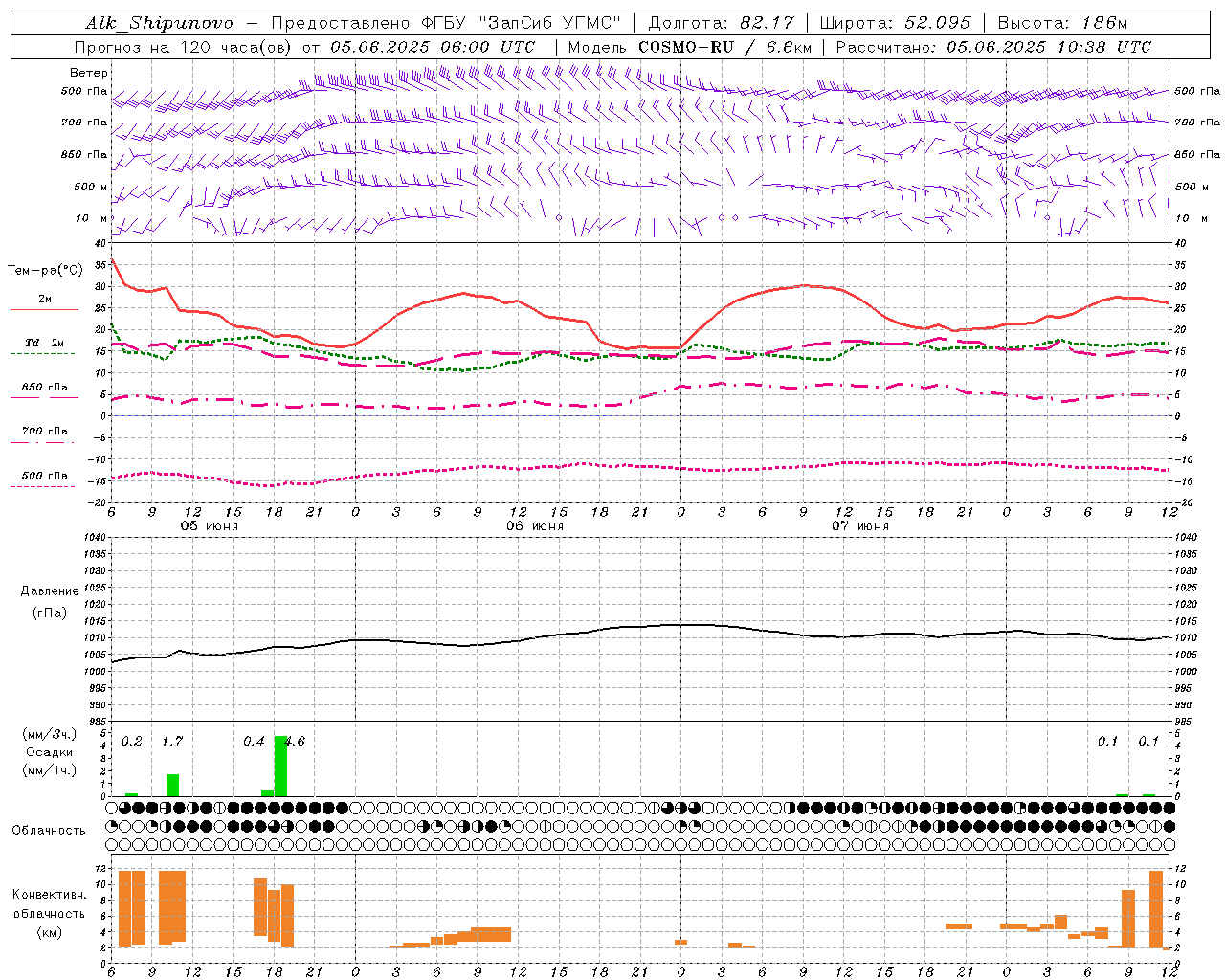Click the 06 июня date label
Screen dimensions: 1225x980
tap(535, 526)
